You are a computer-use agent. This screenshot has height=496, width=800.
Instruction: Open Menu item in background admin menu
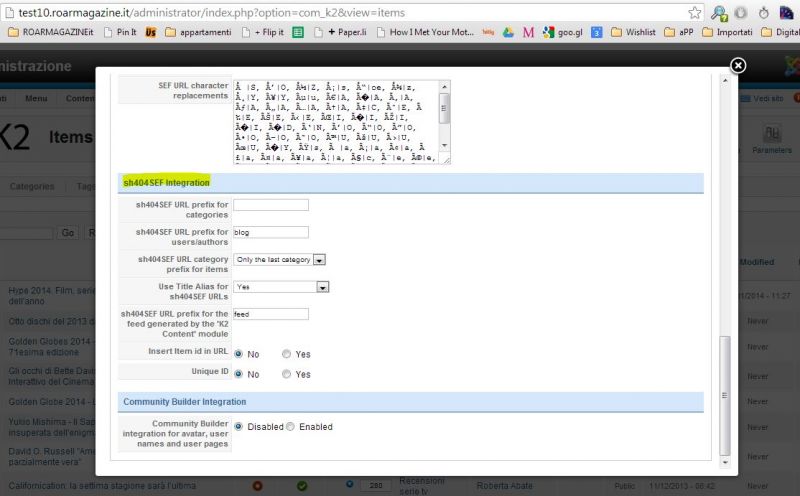(x=36, y=98)
